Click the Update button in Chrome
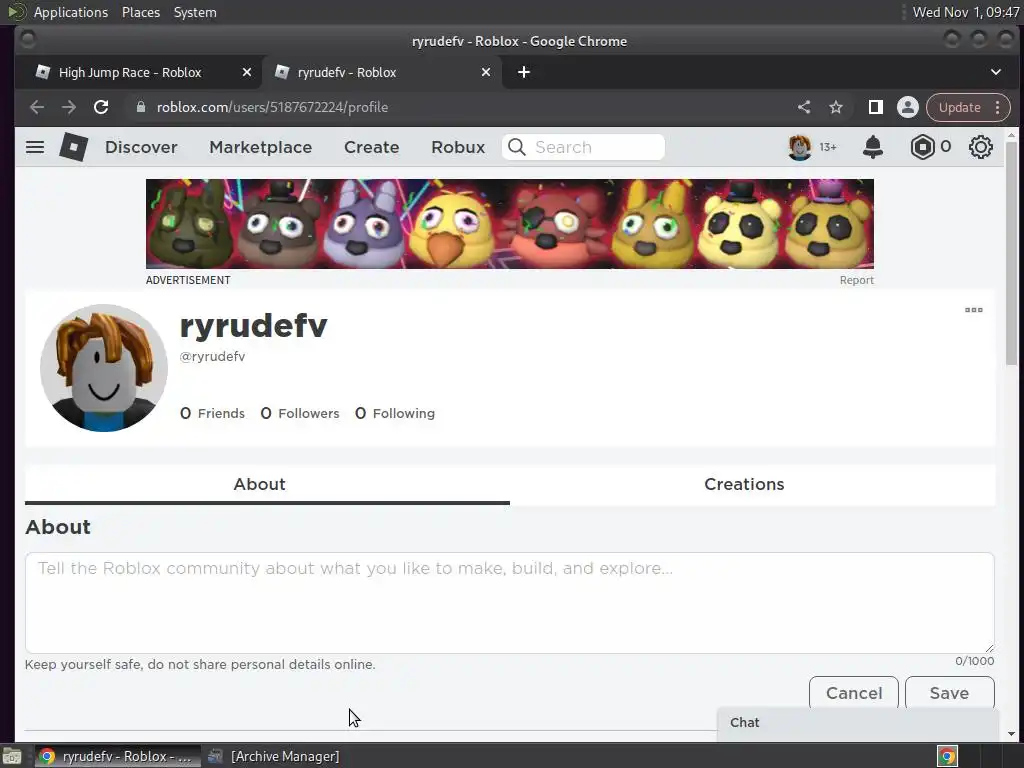This screenshot has height=768, width=1024. [x=959, y=107]
